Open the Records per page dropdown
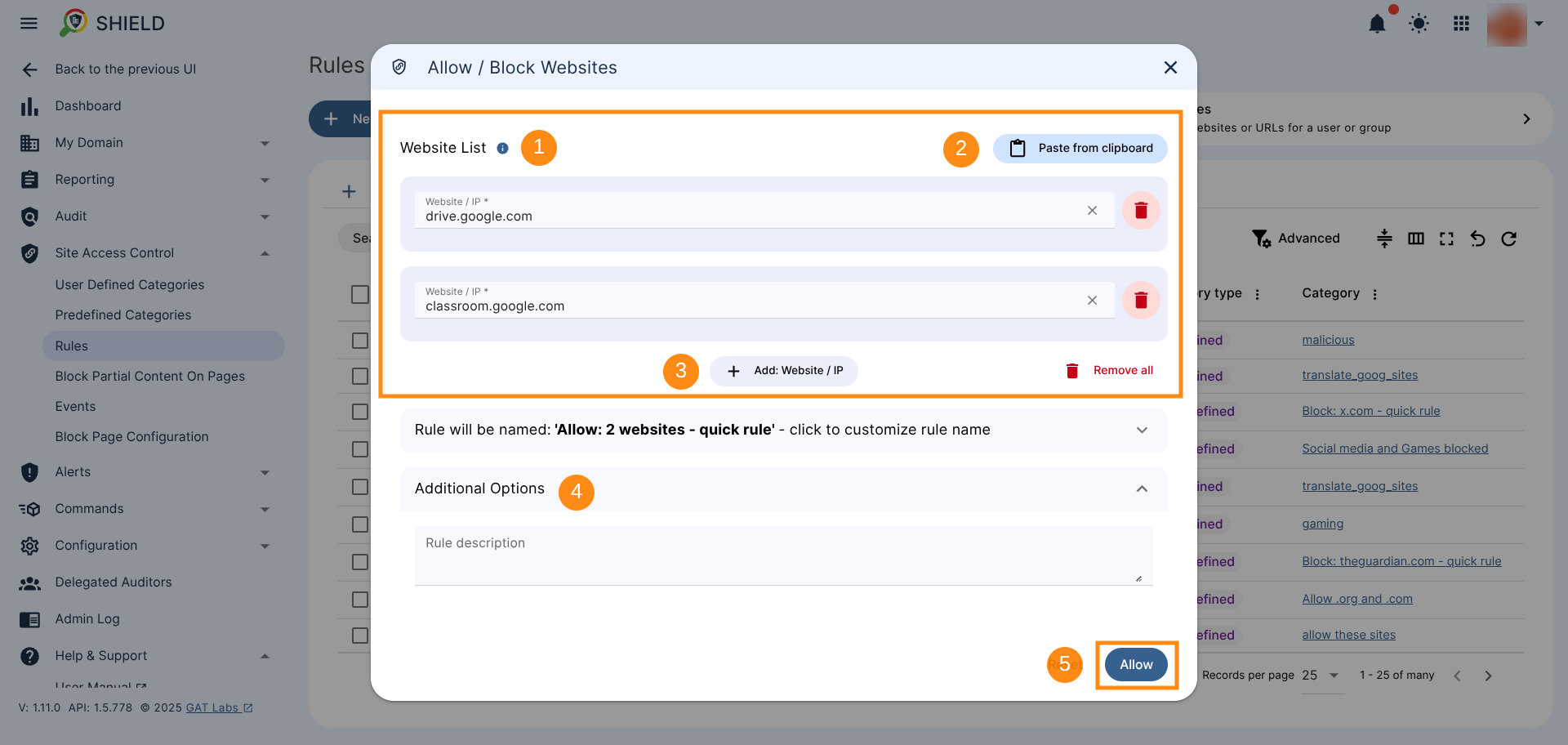This screenshot has width=1568, height=745. 1321,676
